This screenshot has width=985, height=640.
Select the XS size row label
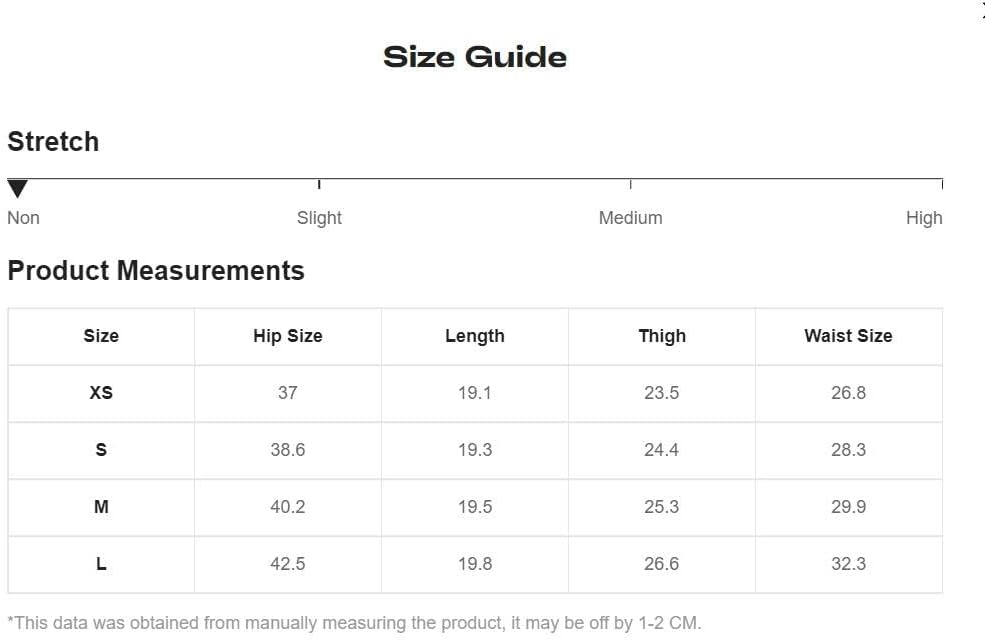[101, 393]
